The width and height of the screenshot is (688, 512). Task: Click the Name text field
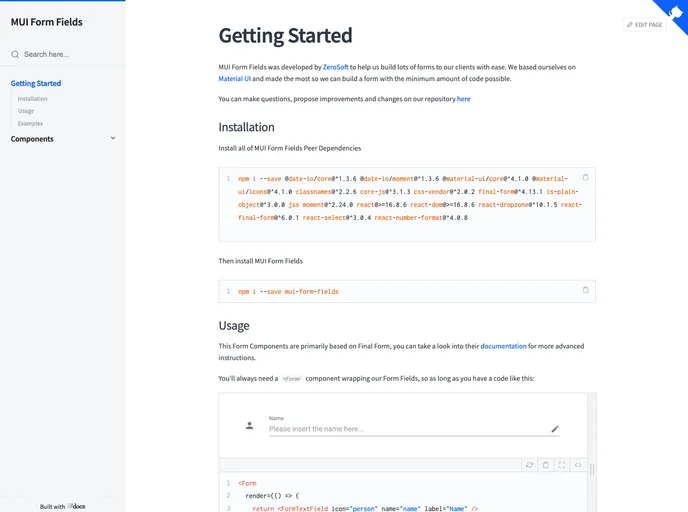click(414, 429)
